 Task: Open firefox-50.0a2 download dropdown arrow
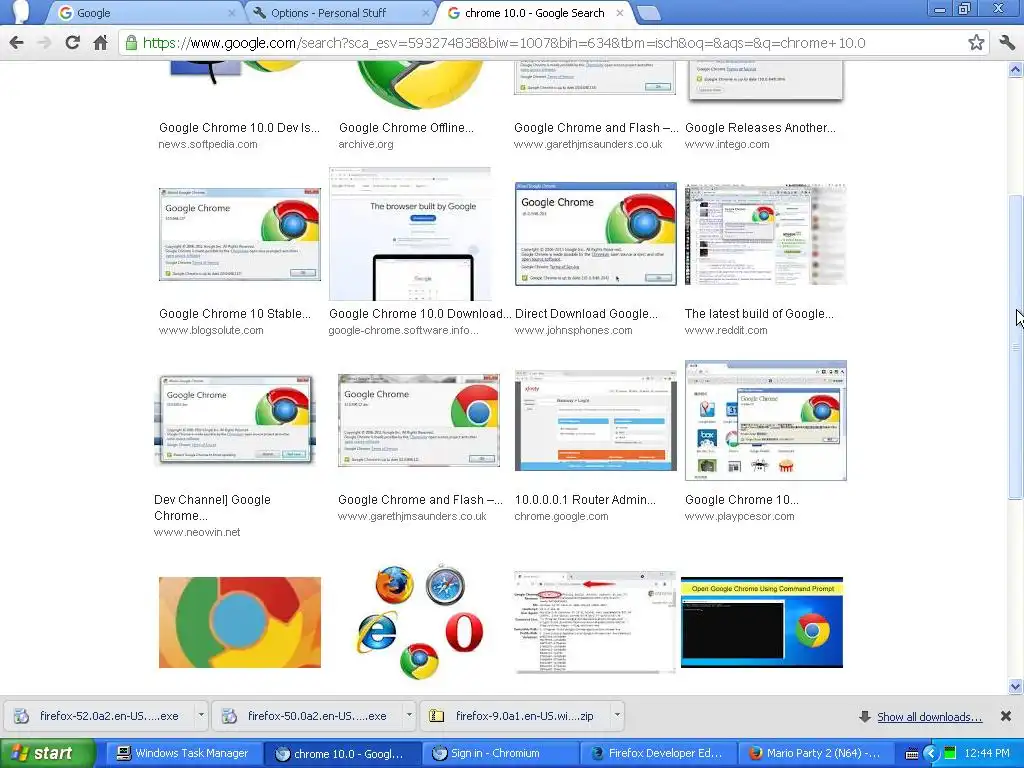(x=409, y=716)
